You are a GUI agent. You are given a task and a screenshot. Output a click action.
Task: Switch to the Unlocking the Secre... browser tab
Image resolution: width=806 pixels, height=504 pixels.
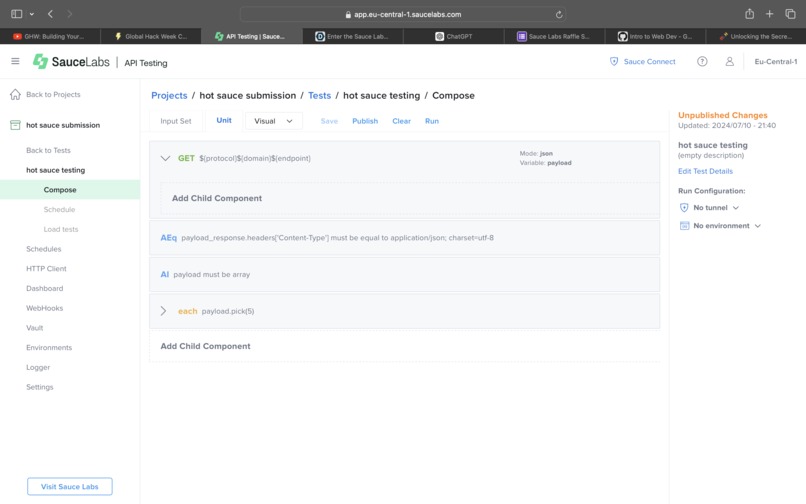point(756,36)
